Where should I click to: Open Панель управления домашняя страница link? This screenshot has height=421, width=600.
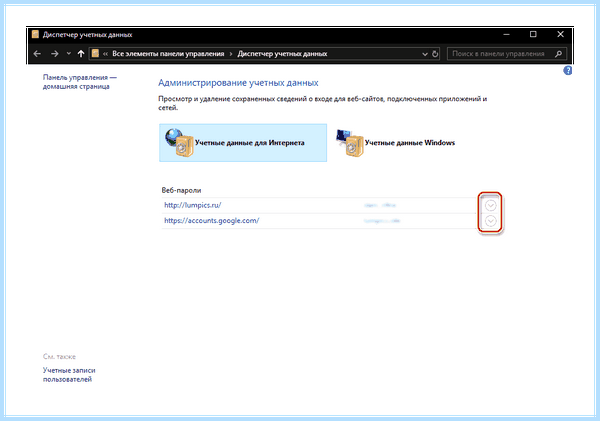(80, 82)
